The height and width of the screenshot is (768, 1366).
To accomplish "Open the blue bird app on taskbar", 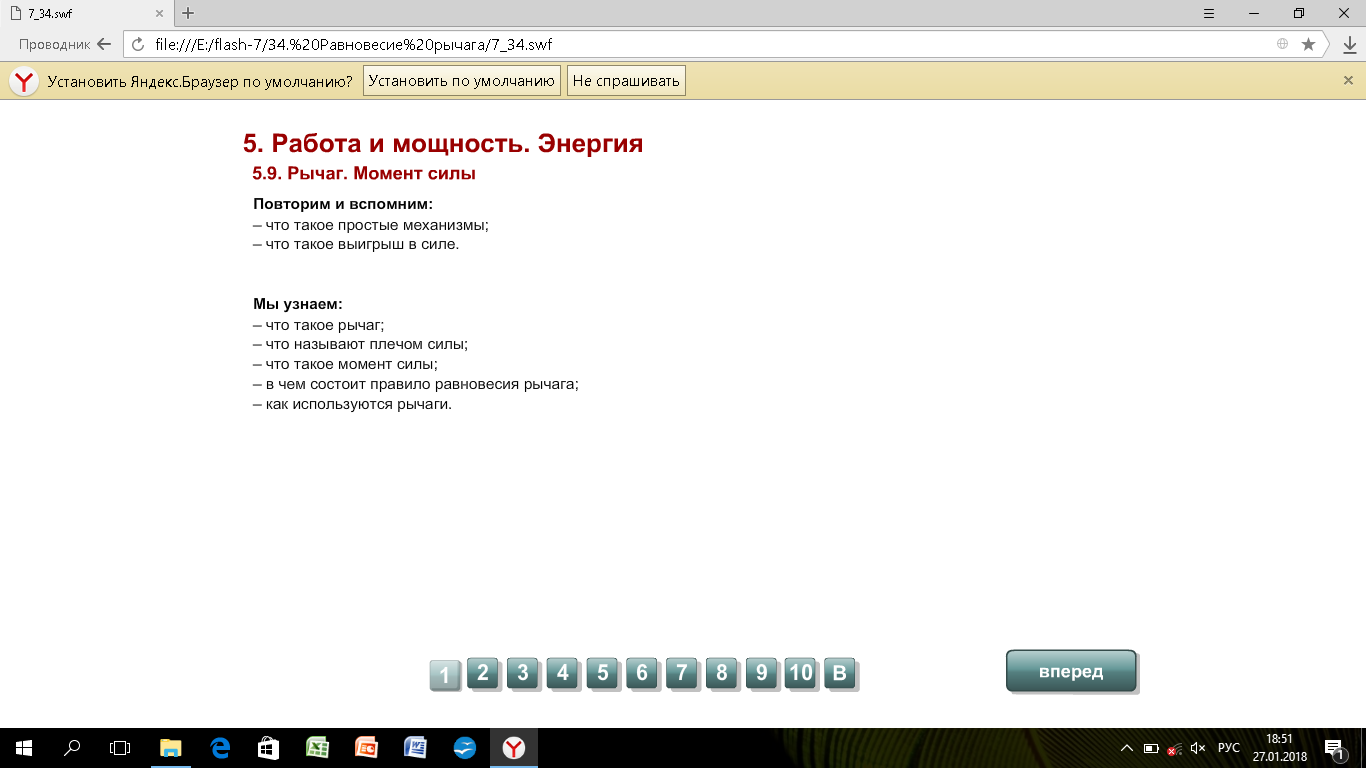I will point(464,747).
